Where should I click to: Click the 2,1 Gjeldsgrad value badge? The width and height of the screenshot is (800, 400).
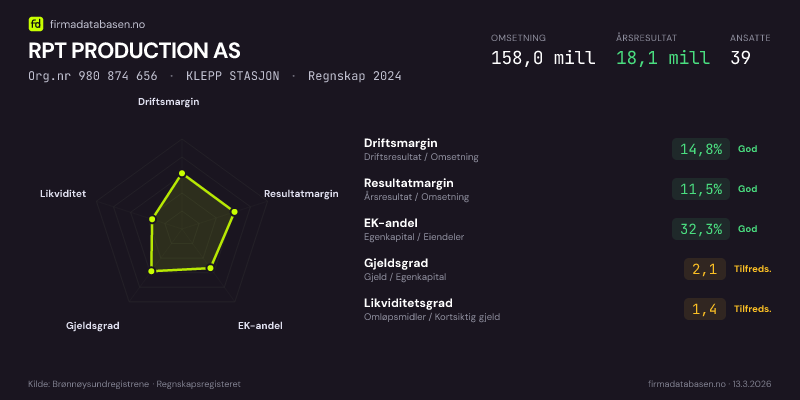[x=704, y=269]
